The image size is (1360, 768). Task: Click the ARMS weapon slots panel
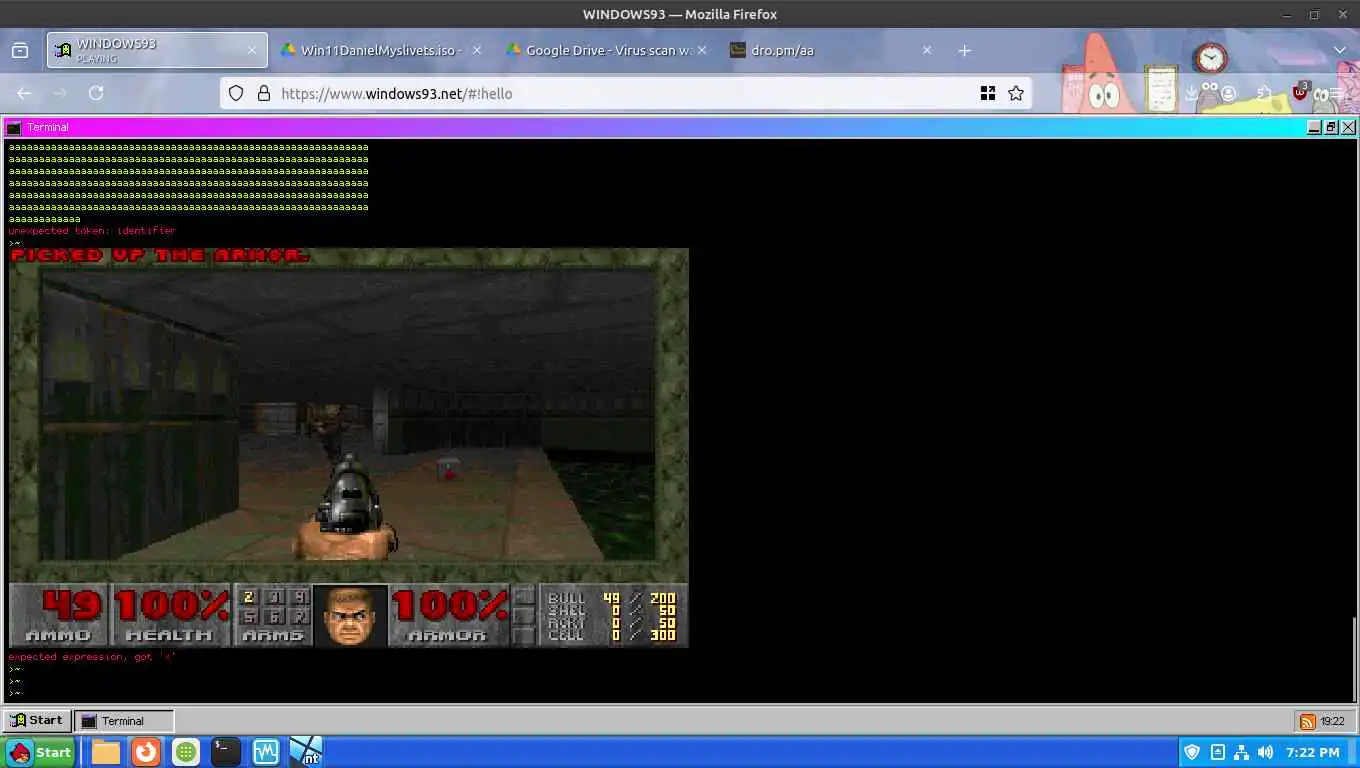tap(272, 614)
